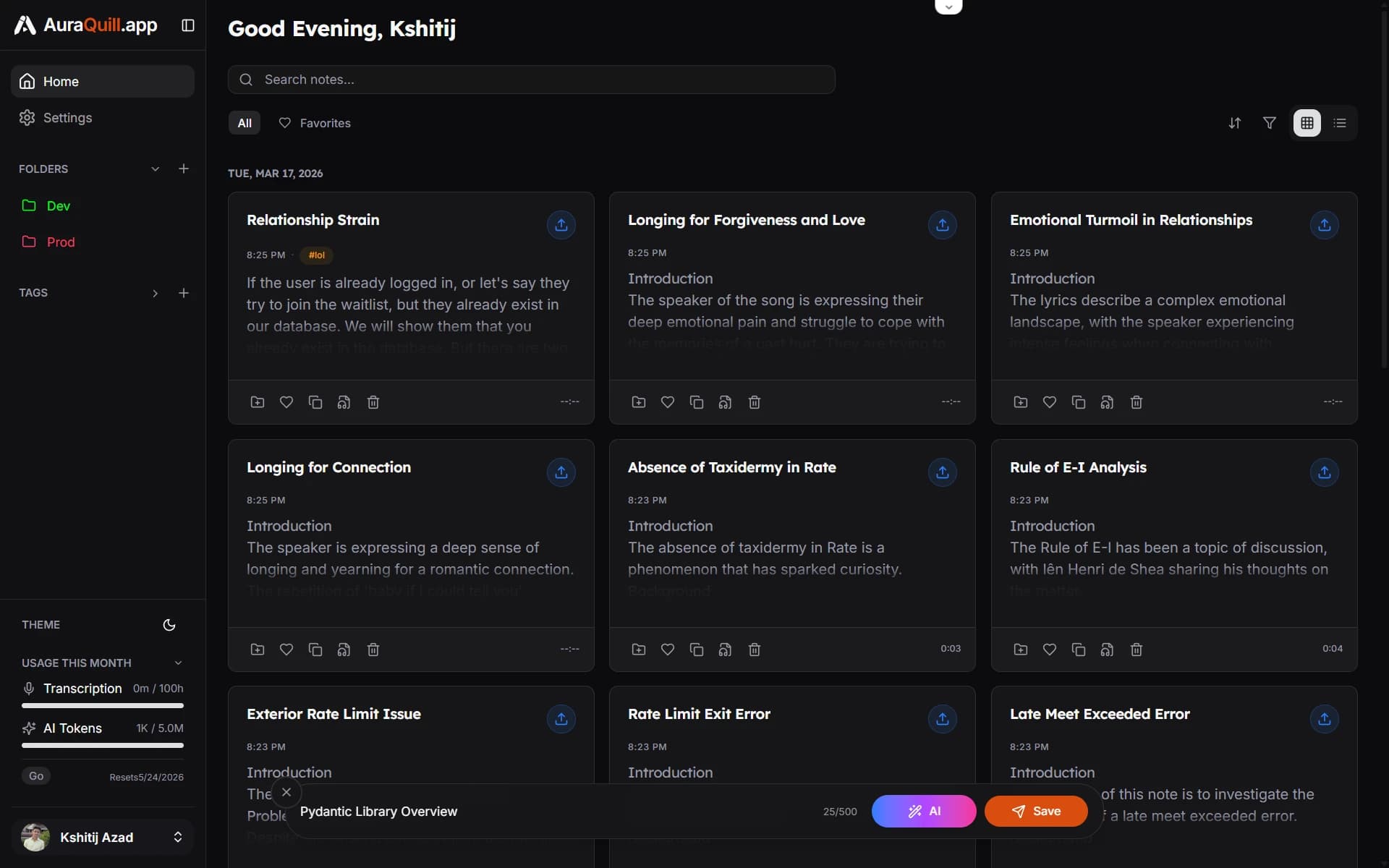The image size is (1389, 868).
Task: Click the Pydantic Library Overview text input
Action: coord(553,812)
